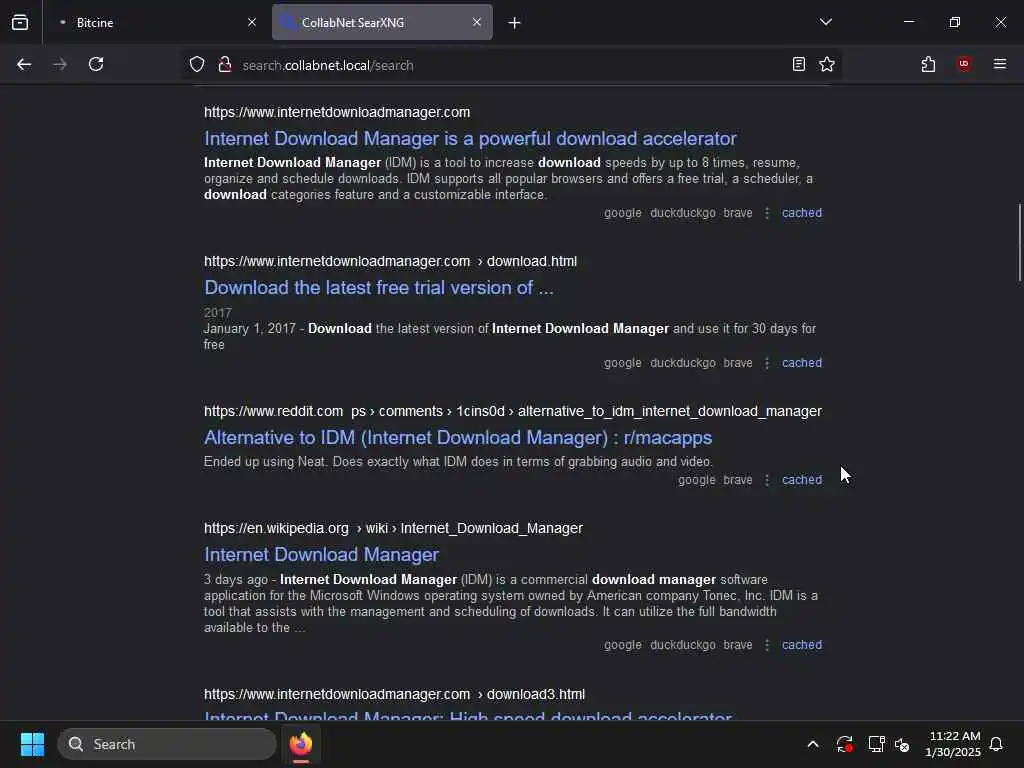Click the sync update tray icon
This screenshot has height=768, width=1024.
click(x=844, y=744)
